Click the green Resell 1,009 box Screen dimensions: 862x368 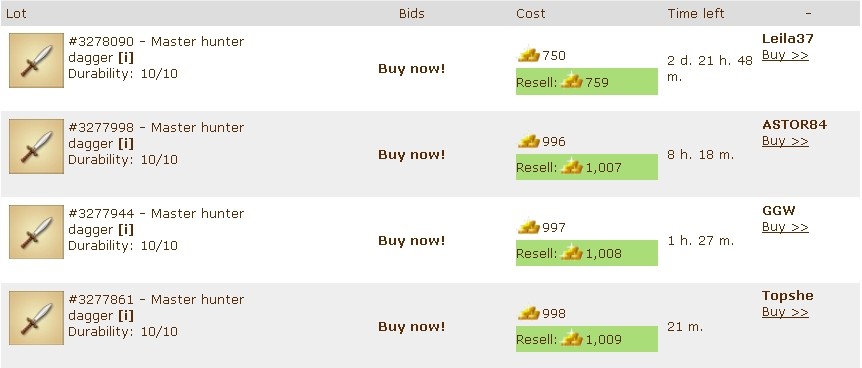pyautogui.click(x=587, y=339)
